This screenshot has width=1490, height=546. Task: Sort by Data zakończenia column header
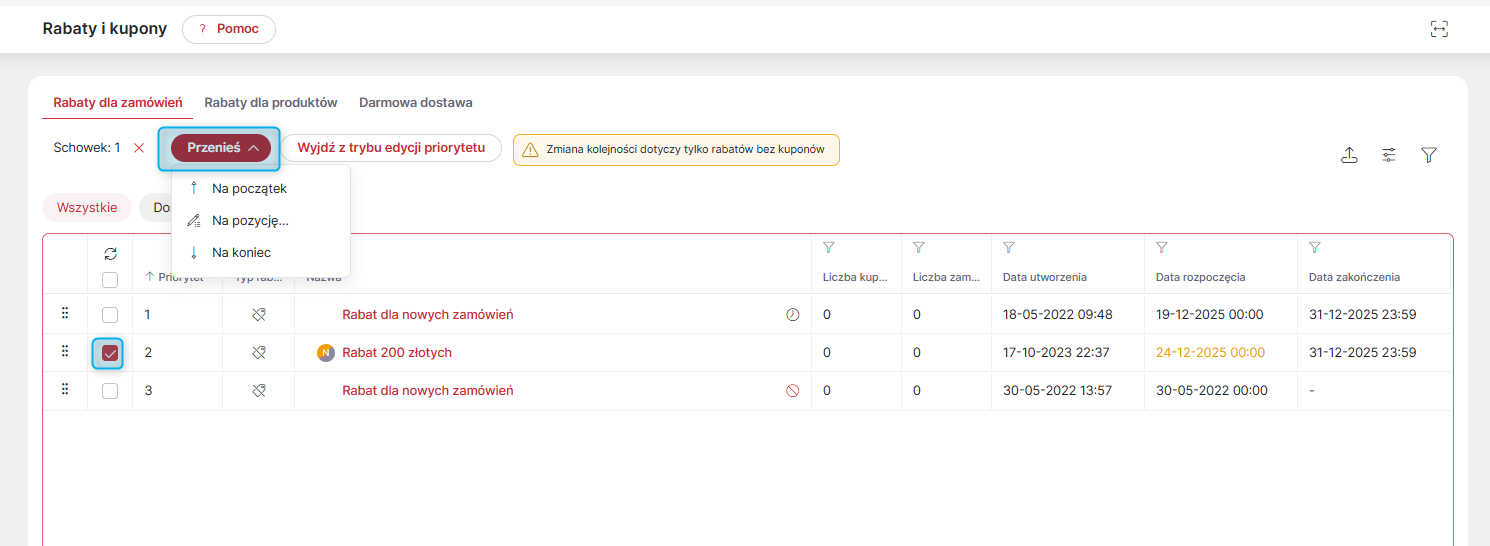coord(1354,277)
